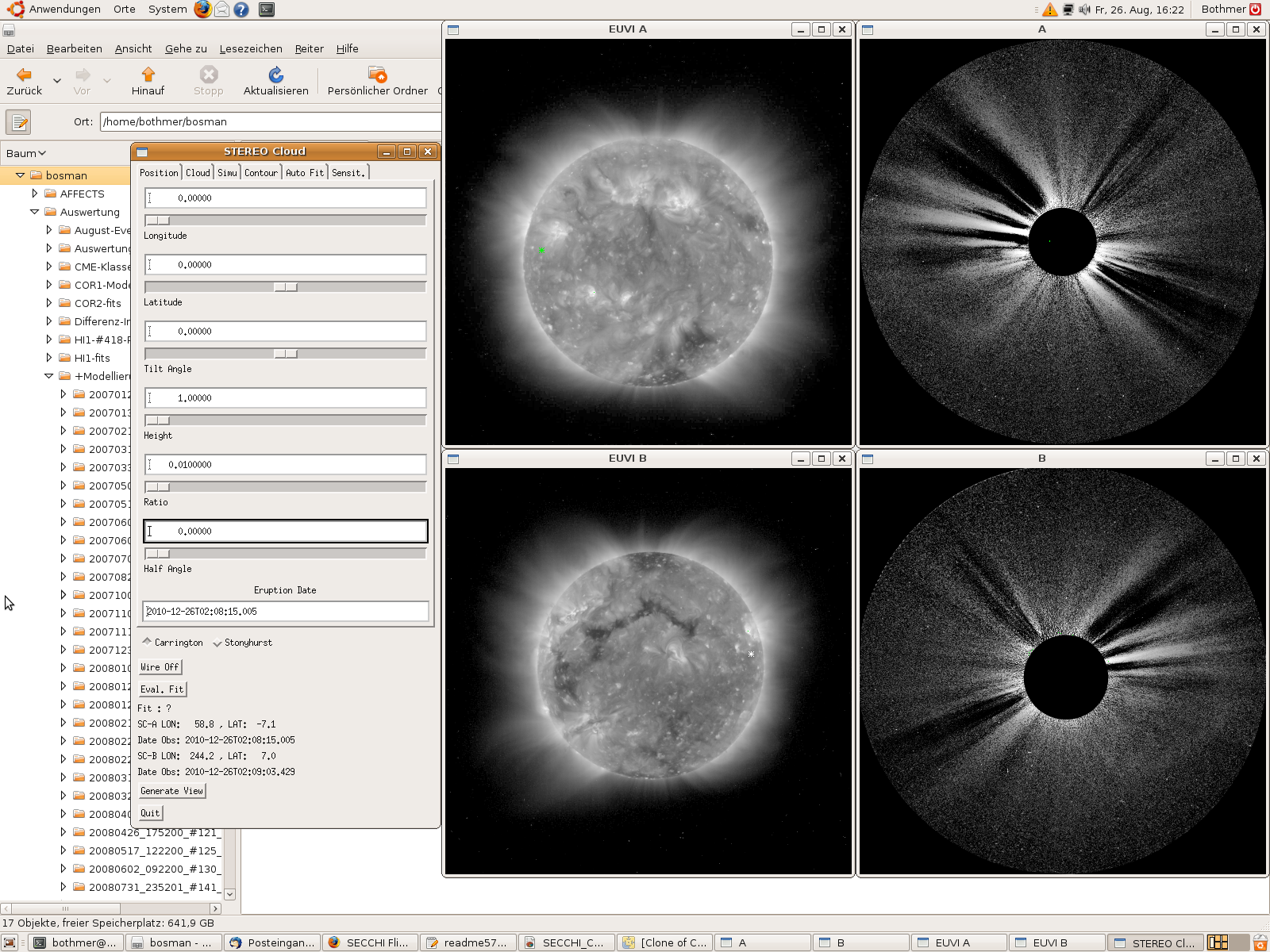
Task: Open the Lesezeichen menu
Action: click(x=251, y=48)
